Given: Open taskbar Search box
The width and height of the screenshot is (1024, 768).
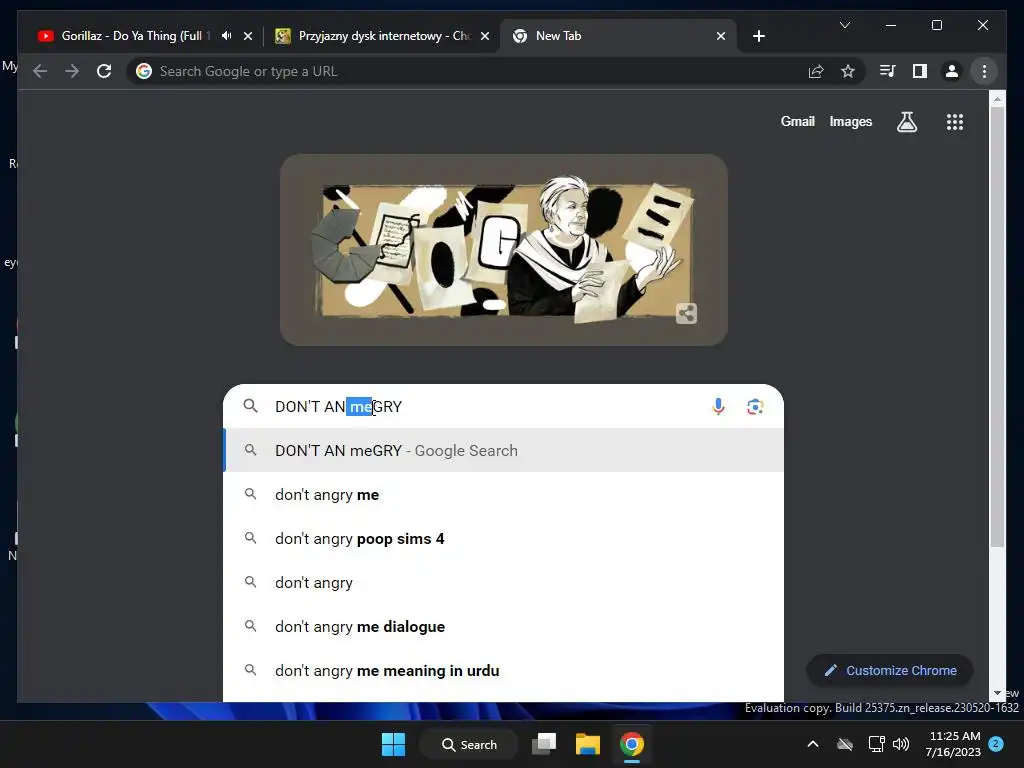Looking at the screenshot, I should click(469, 744).
